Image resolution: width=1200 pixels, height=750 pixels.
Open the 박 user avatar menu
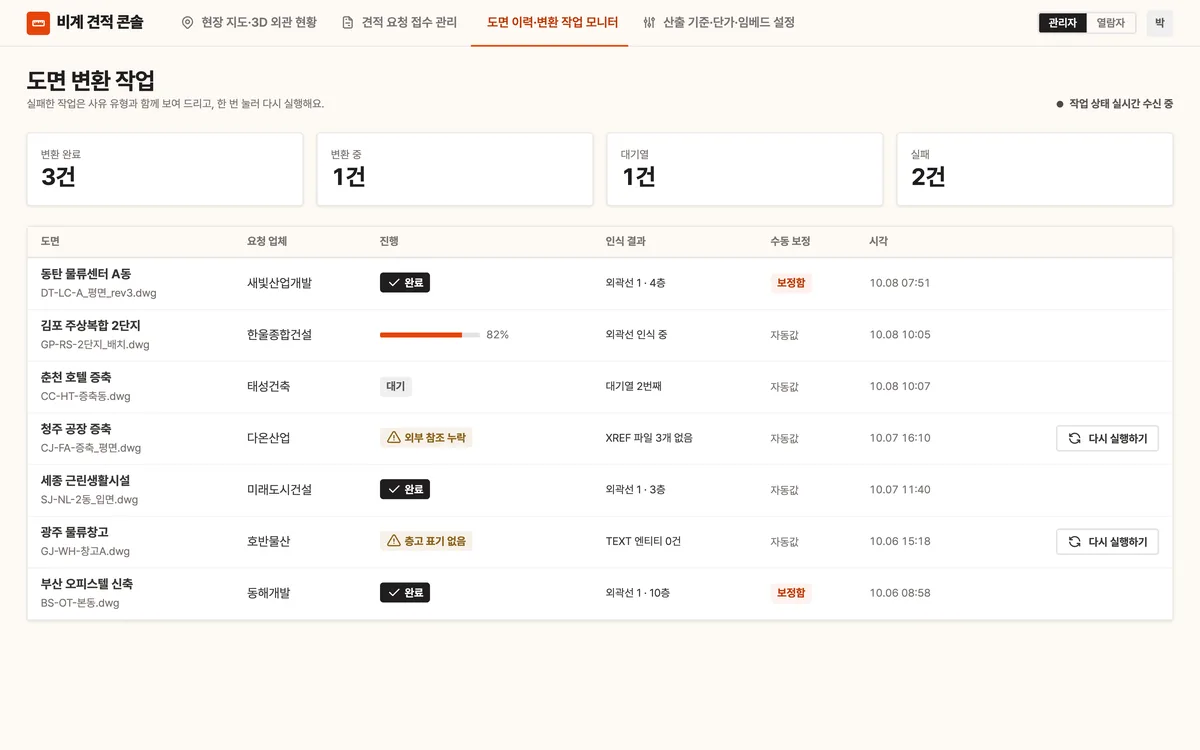(1160, 22)
